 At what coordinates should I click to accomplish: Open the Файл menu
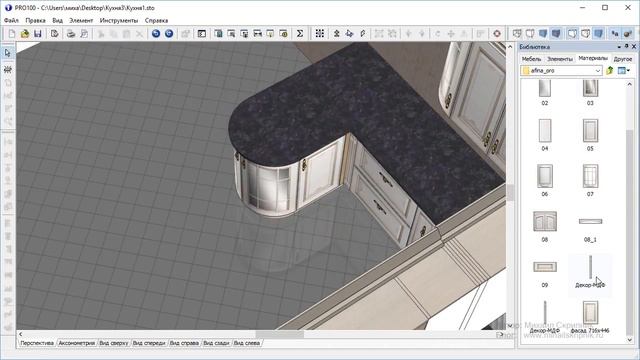(x=11, y=20)
